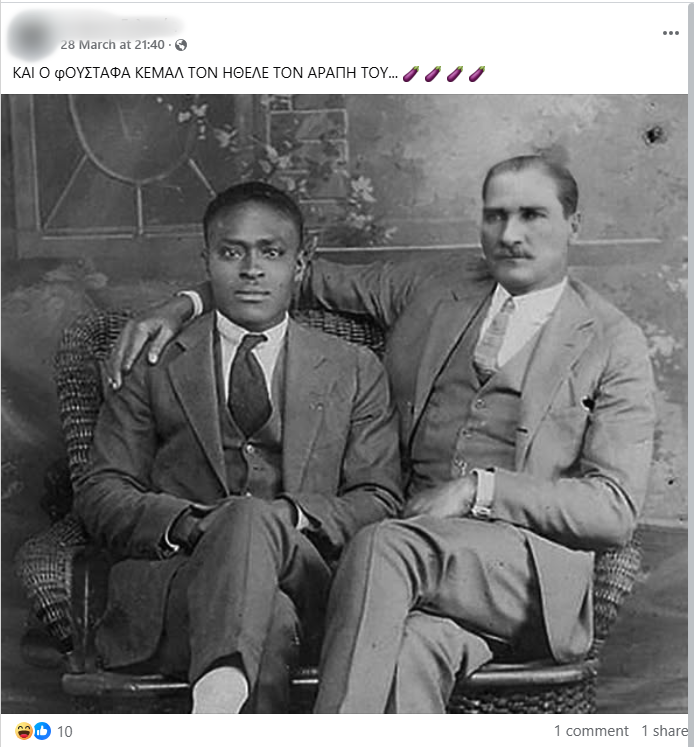Click the Haha reaction emoji icon
Viewport: 694px width, 747px height.
[23, 730]
